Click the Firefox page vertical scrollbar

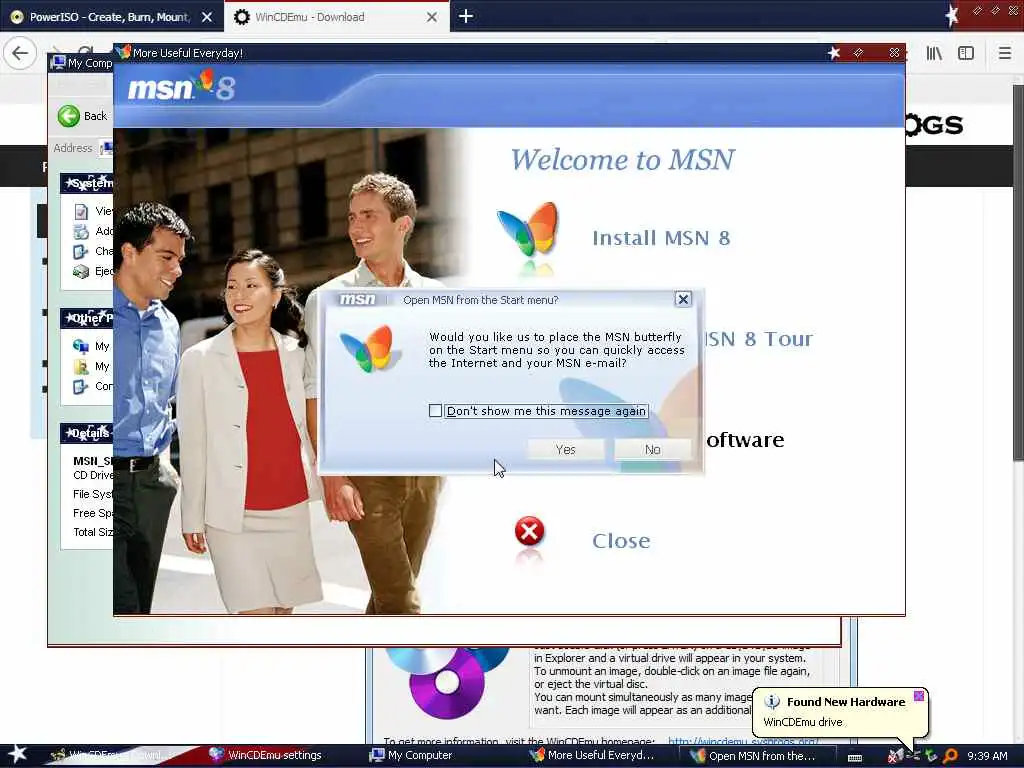1017,274
